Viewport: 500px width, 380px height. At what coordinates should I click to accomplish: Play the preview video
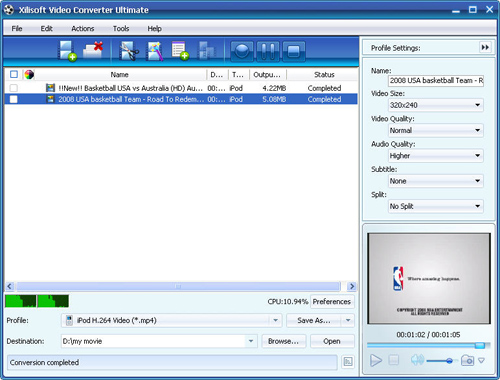(x=376, y=360)
